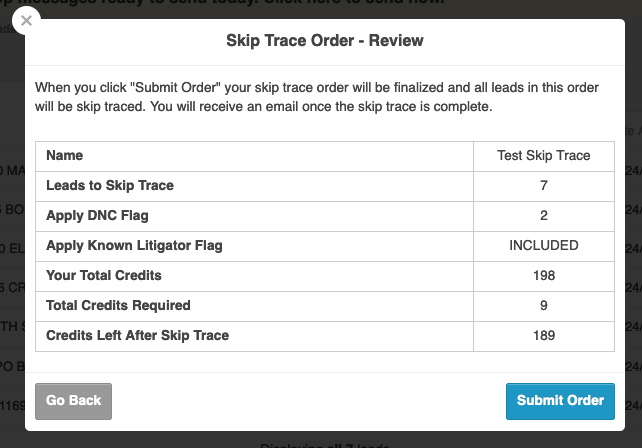Click the total credits value 198
This screenshot has height=448, width=642.
point(544,276)
